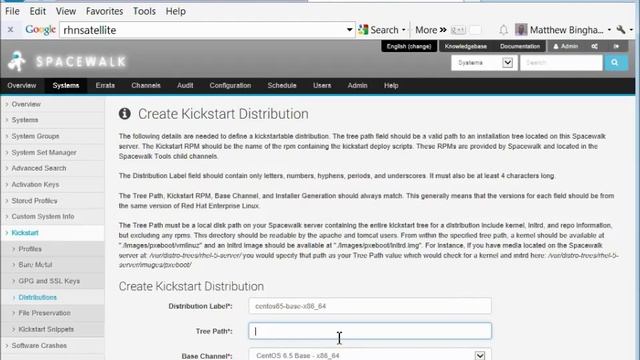The image size is (640, 360).
Task: Open sidebar Systems item
Action: pyautogui.click(x=25, y=120)
